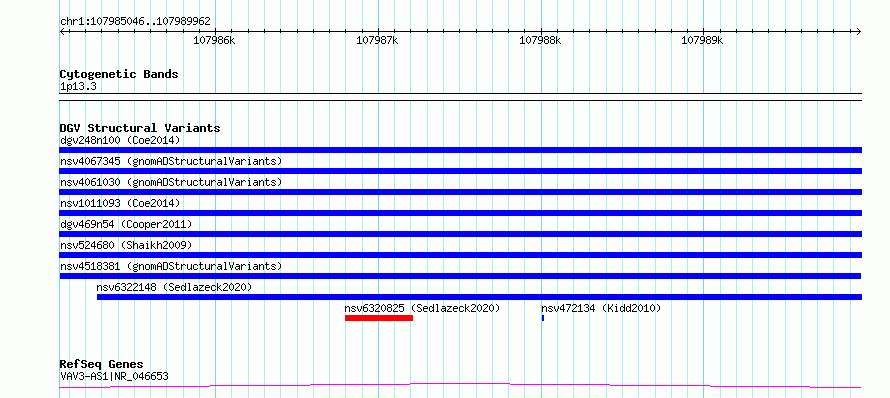890x398 pixels.
Task: Open nsv6320825 (Sedlazeck2020) label
Action: (x=422, y=308)
